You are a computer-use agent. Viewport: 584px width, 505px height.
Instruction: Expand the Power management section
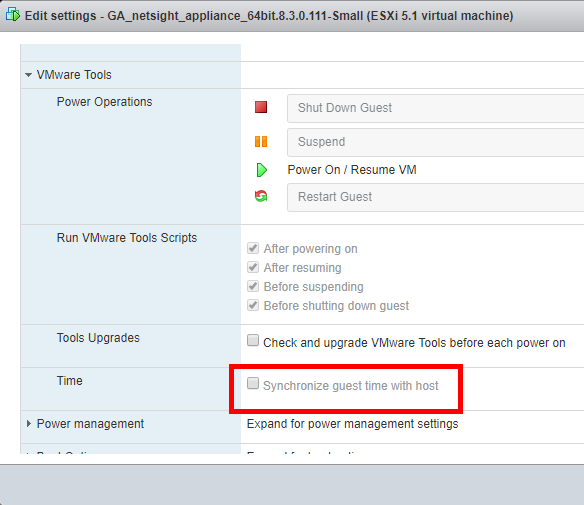click(x=29, y=423)
